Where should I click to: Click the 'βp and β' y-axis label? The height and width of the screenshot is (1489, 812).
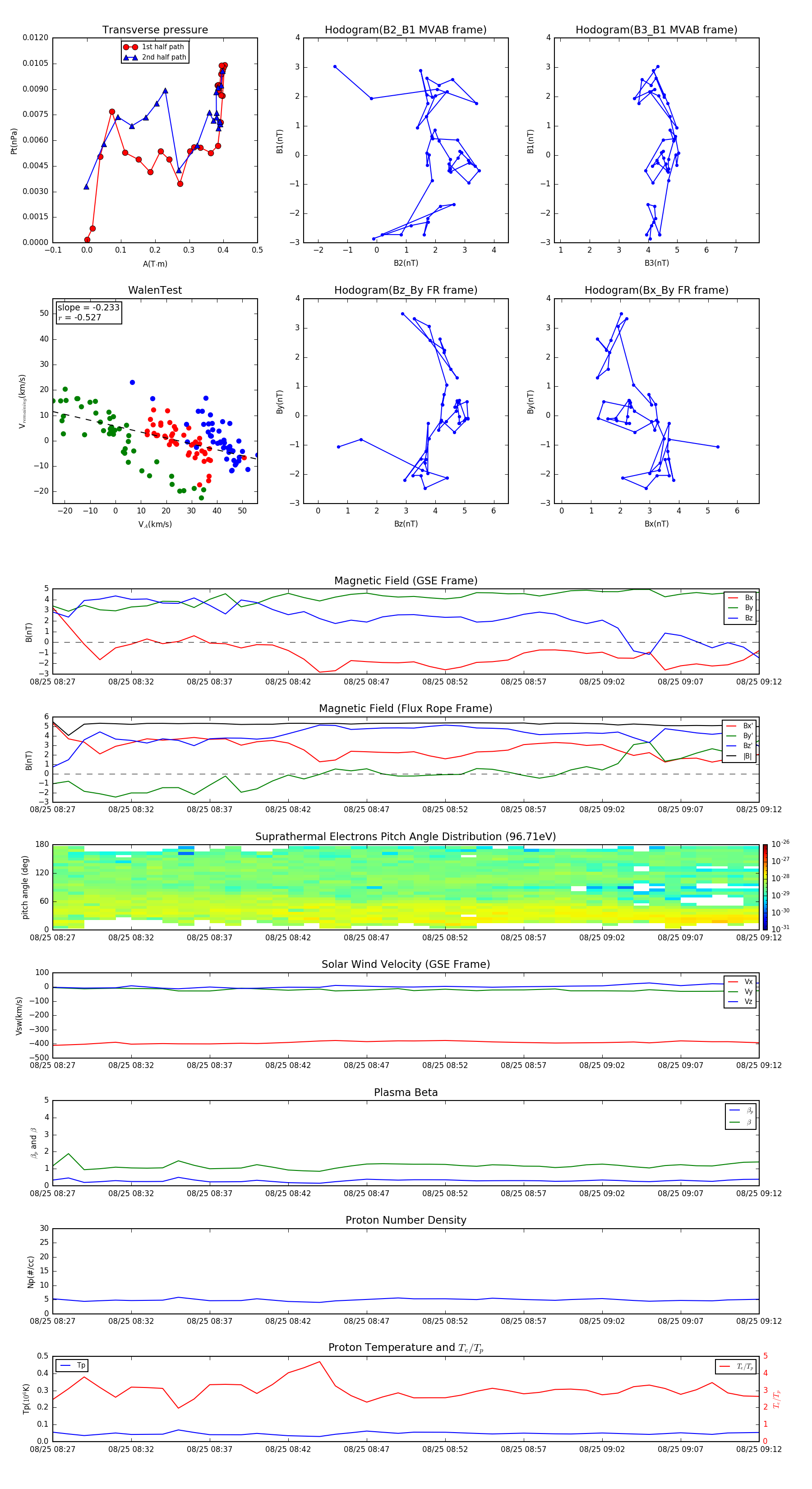coord(33,1143)
